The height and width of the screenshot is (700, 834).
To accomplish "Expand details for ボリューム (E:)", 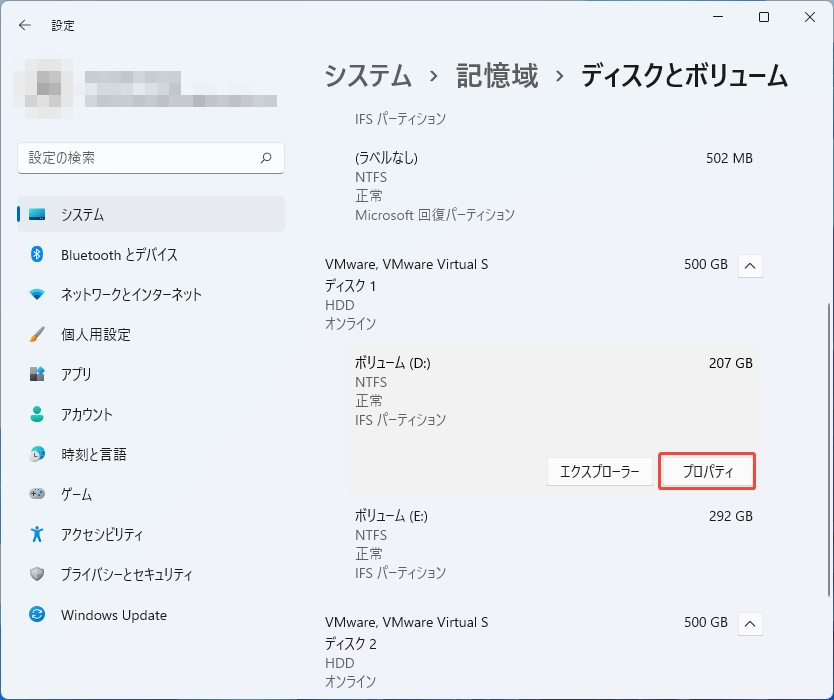I will 550,535.
